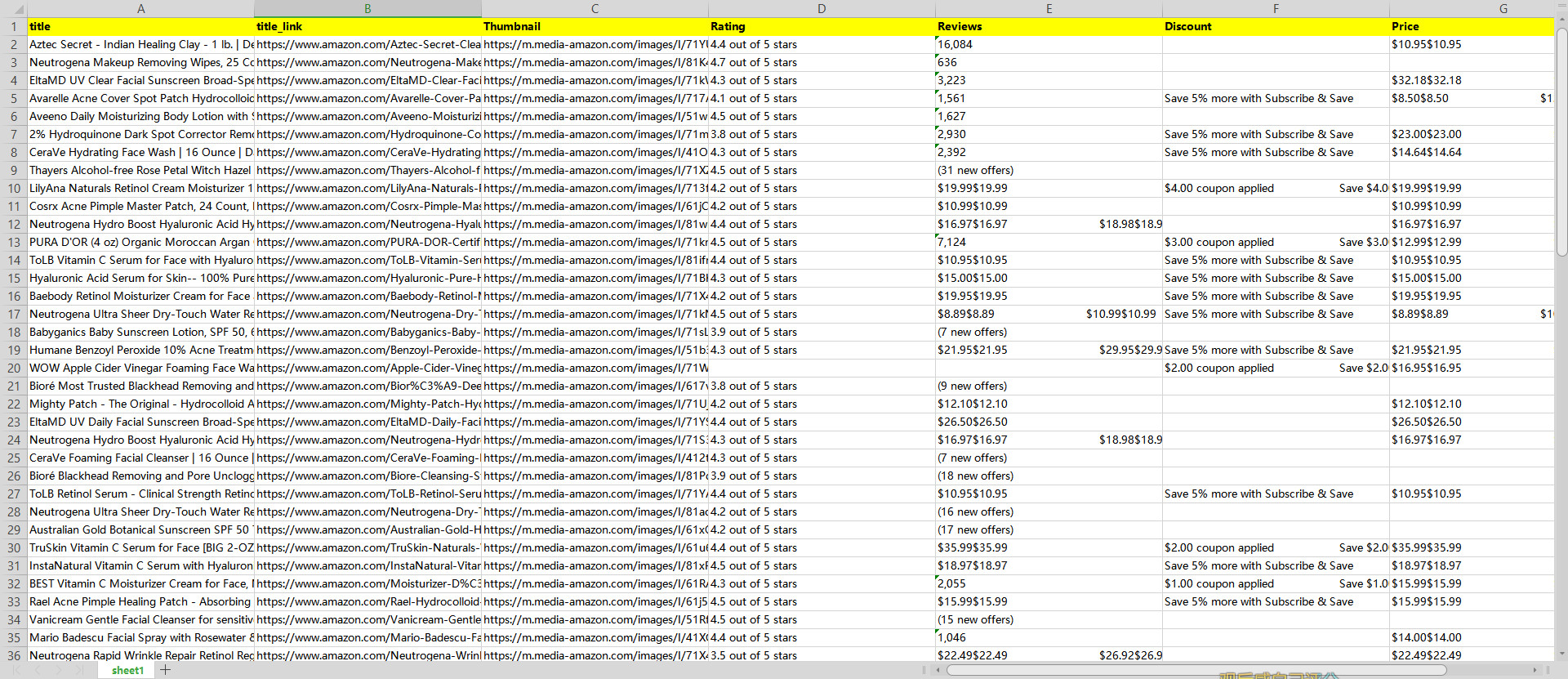Viewport: 1568px width, 679px height.
Task: Click the Cosrx Acne Pimple Master Patch cell
Action: coord(140,206)
